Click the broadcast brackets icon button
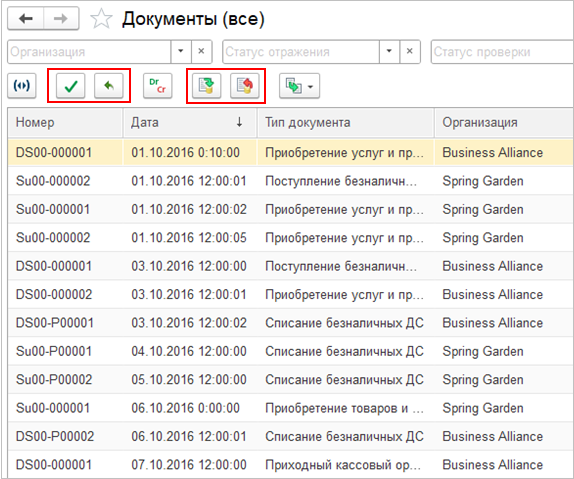The height and width of the screenshot is (479, 574). coord(22,86)
